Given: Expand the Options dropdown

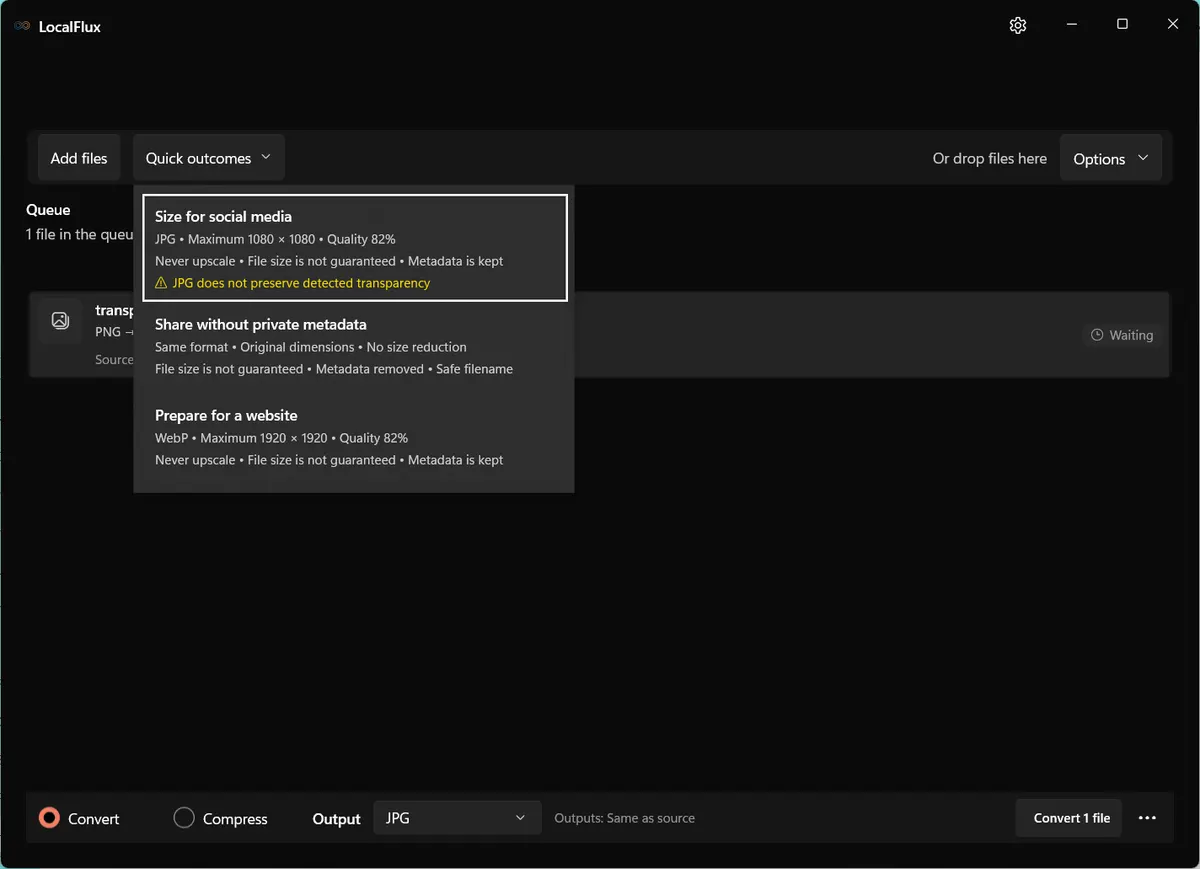Looking at the screenshot, I should [1111, 159].
